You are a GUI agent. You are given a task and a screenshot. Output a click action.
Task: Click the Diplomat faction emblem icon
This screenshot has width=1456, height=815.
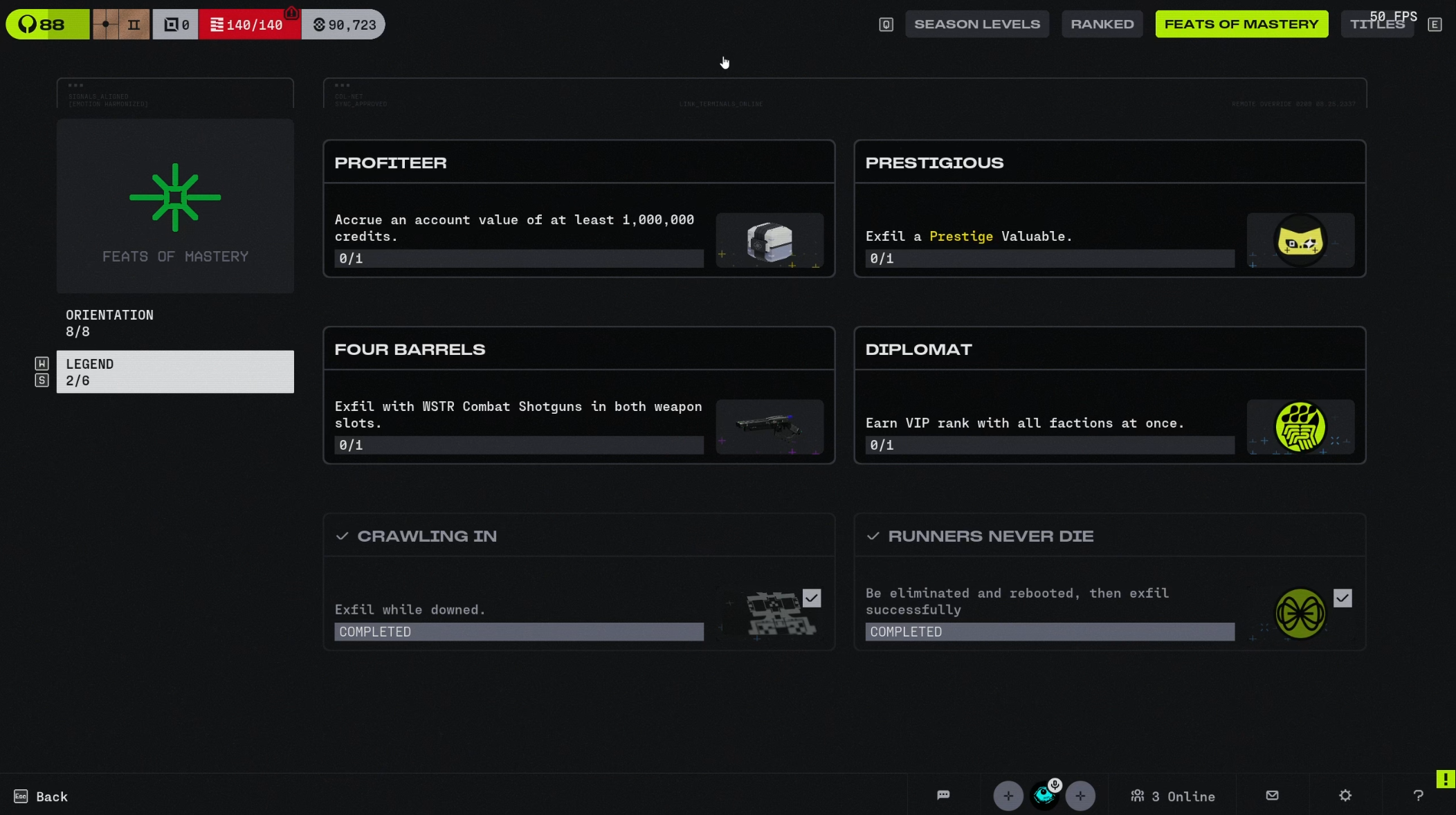(x=1300, y=427)
